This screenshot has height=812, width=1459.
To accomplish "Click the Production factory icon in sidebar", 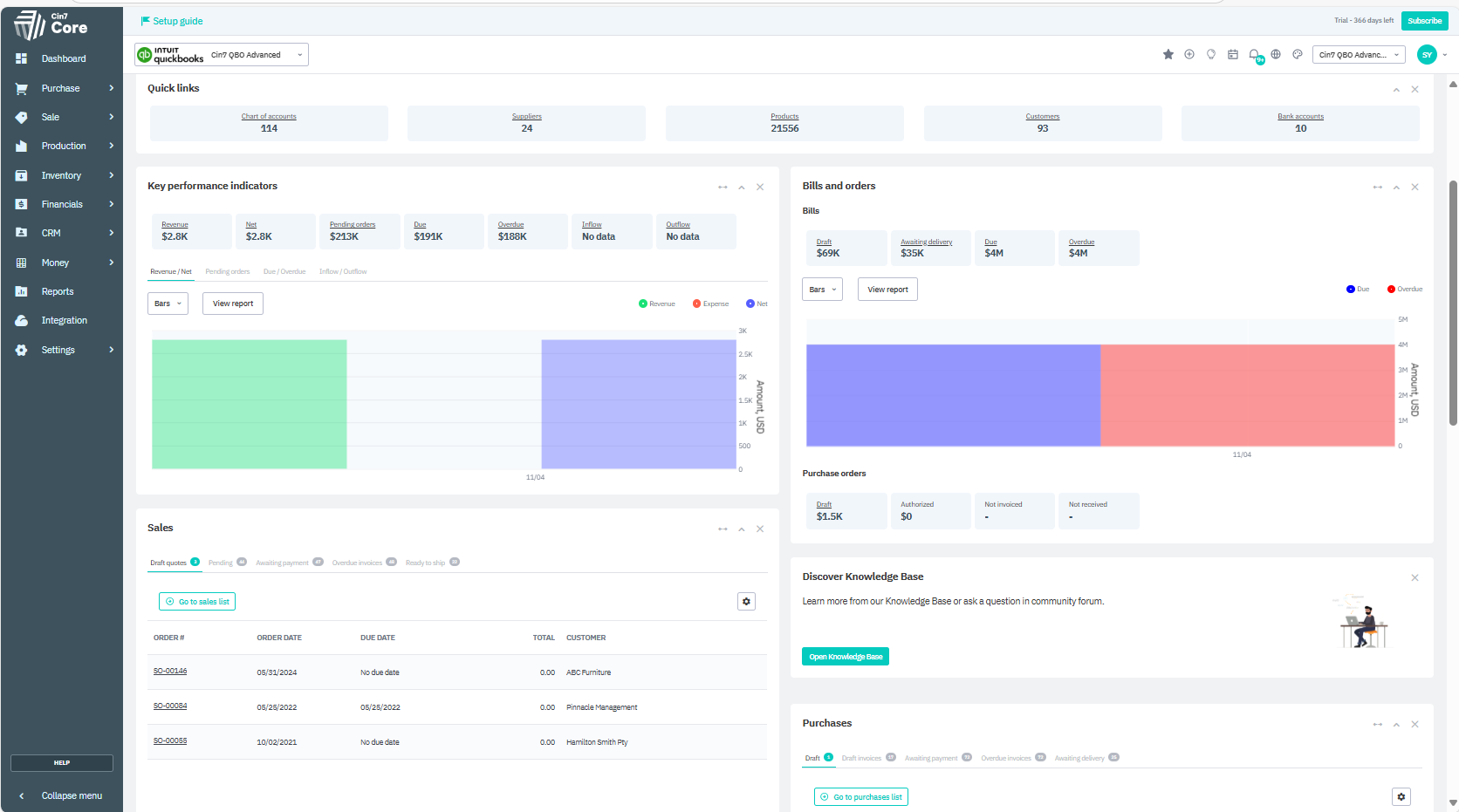I will pyautogui.click(x=22, y=146).
